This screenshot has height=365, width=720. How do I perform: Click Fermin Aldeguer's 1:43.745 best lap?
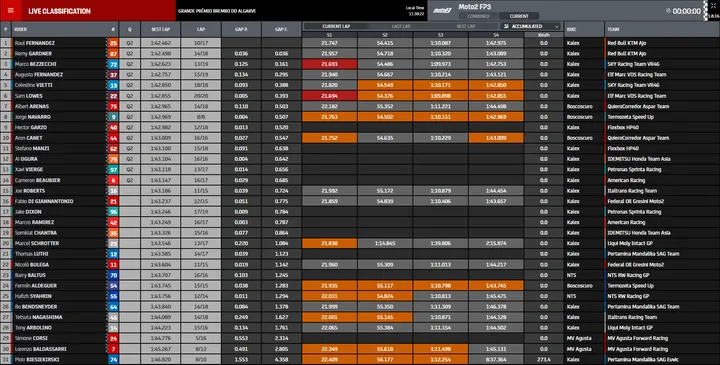pyautogui.click(x=161, y=286)
